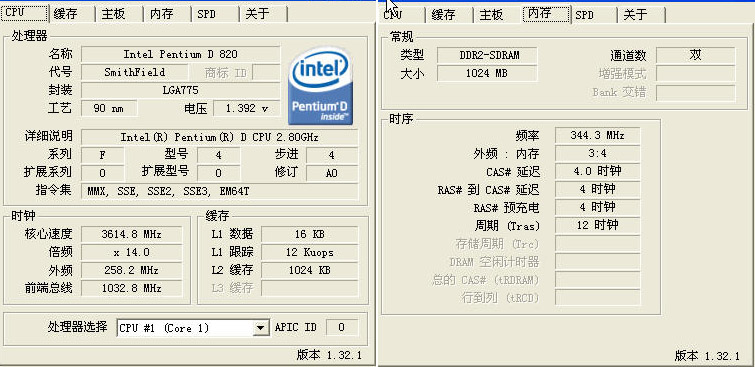This screenshot has height=367, width=755.
Task: Click the 3614.8 MHz core speed value
Action: [131, 235]
